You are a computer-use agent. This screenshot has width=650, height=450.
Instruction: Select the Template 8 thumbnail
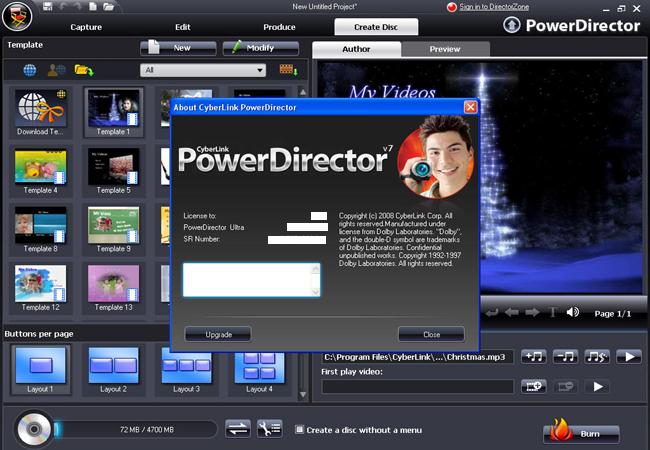pos(40,229)
